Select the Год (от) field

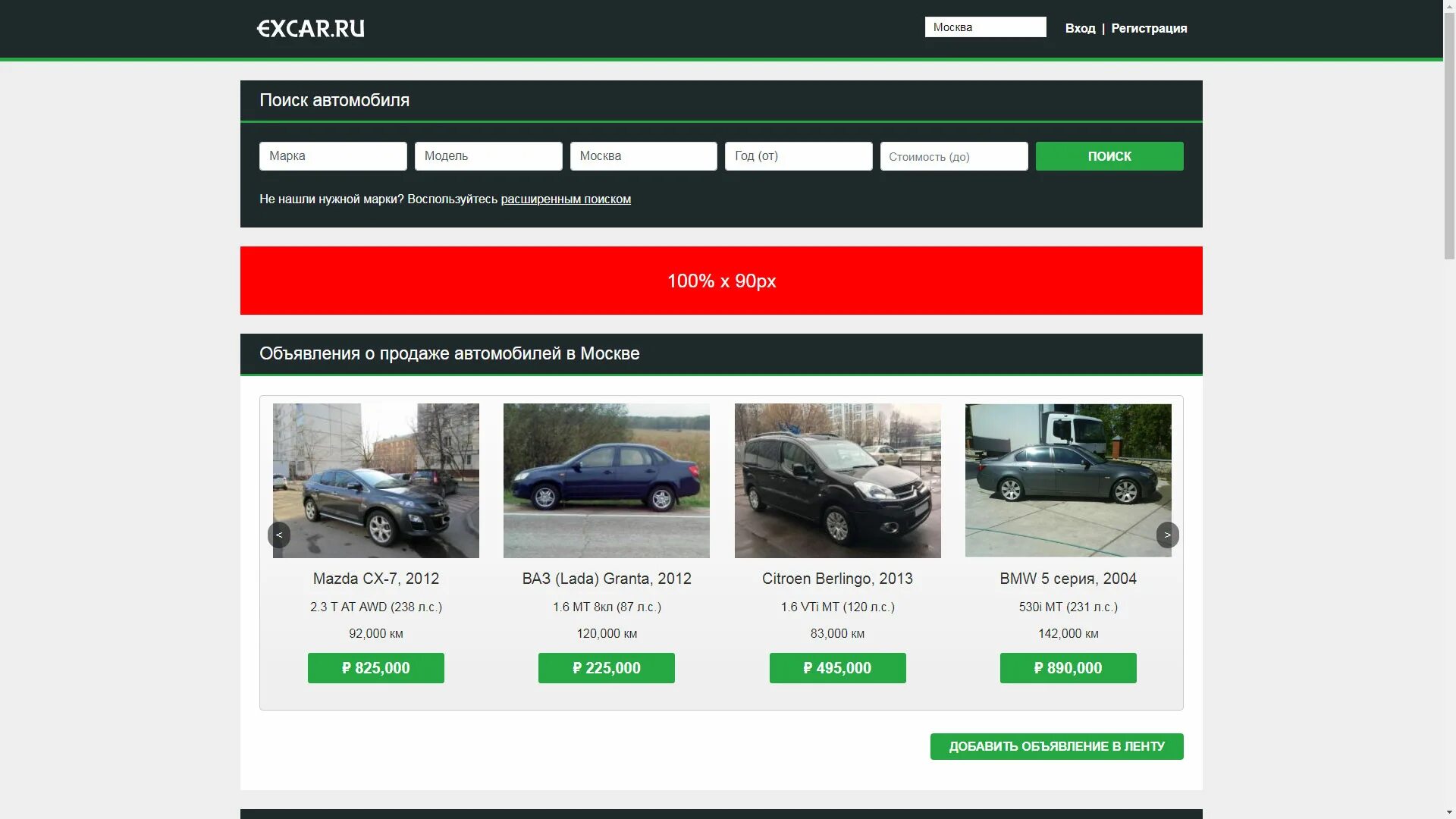pos(799,156)
